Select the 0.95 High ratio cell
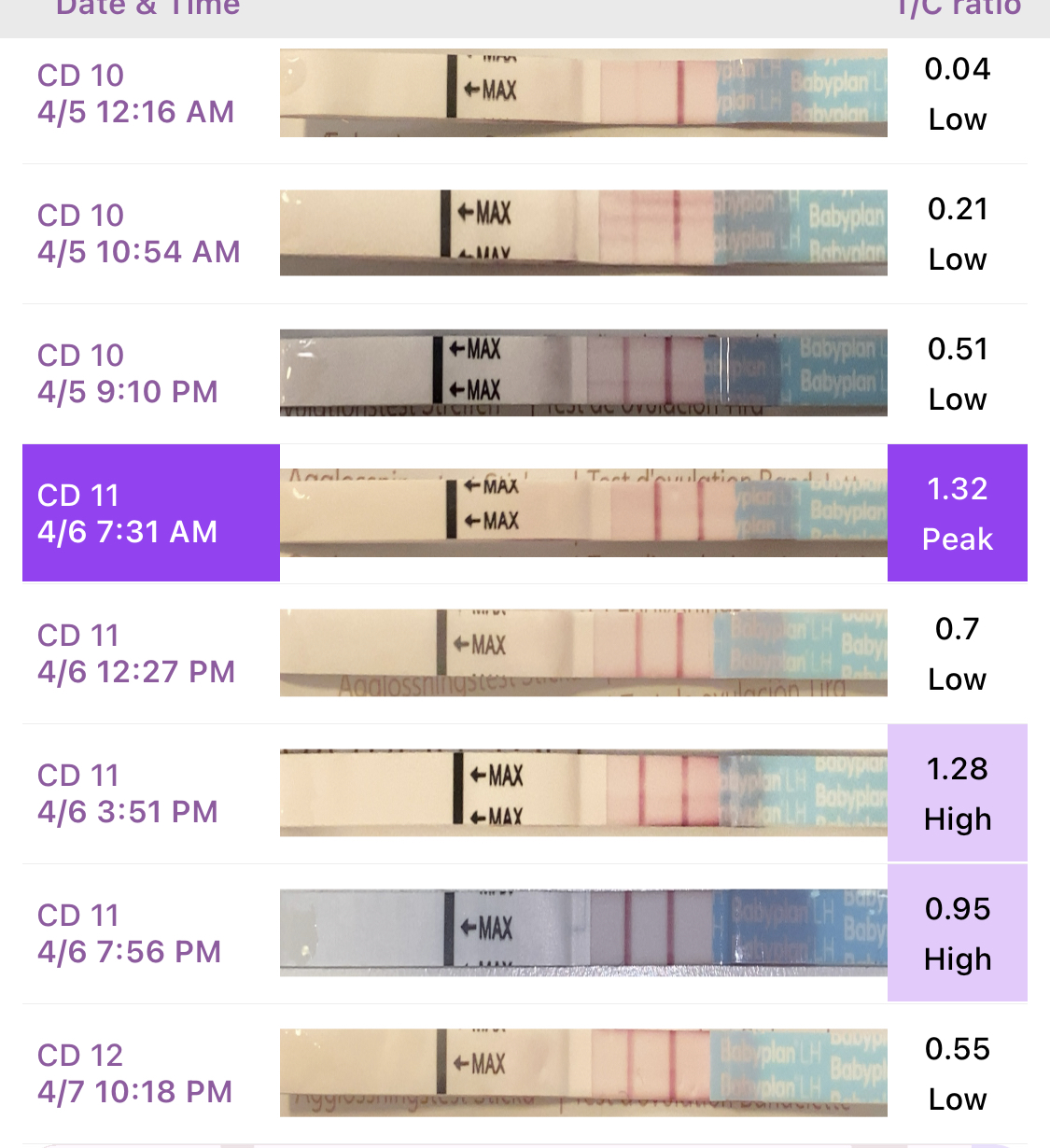Image resolution: width=1050 pixels, height=1148 pixels. [x=957, y=932]
